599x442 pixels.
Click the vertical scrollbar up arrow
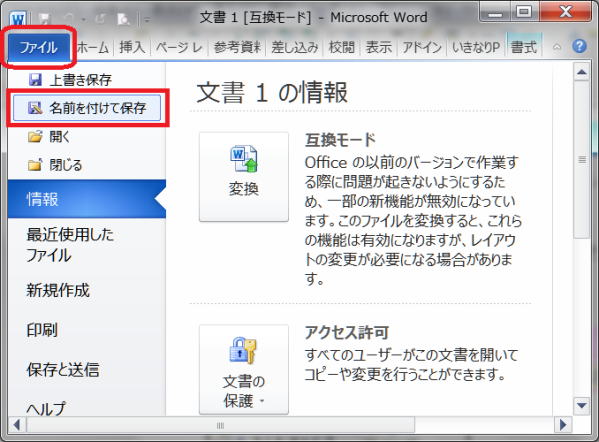coord(582,72)
